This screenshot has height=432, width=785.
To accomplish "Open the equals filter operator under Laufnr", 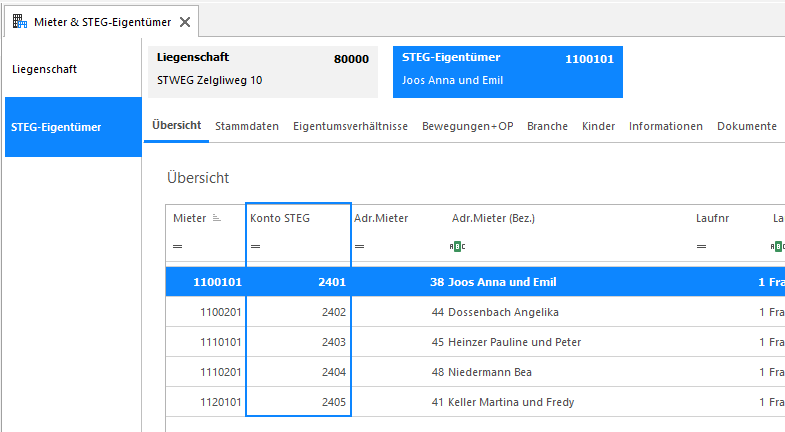I will [x=701, y=246].
